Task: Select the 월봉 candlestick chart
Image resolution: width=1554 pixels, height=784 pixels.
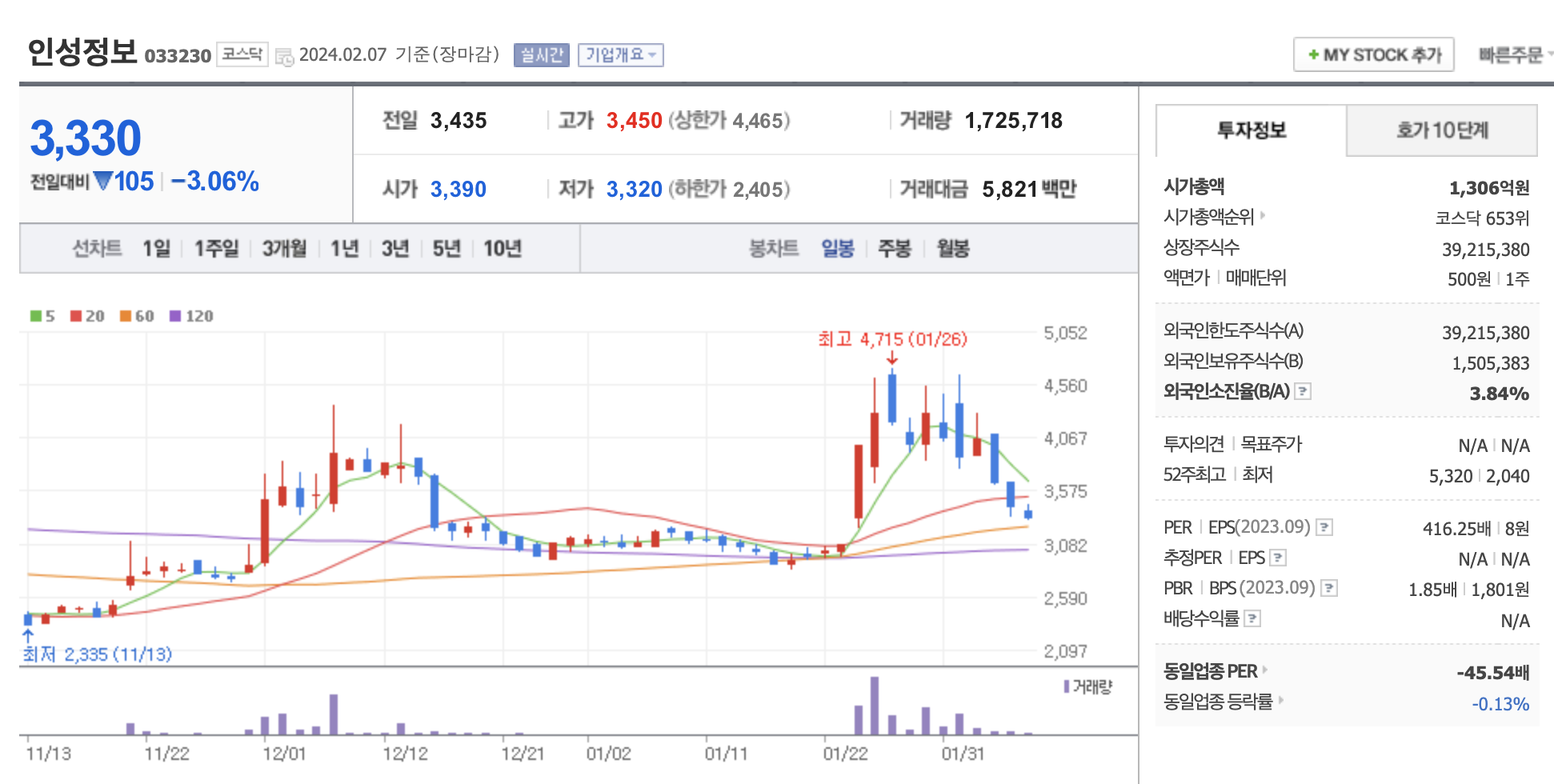Action: (x=953, y=249)
